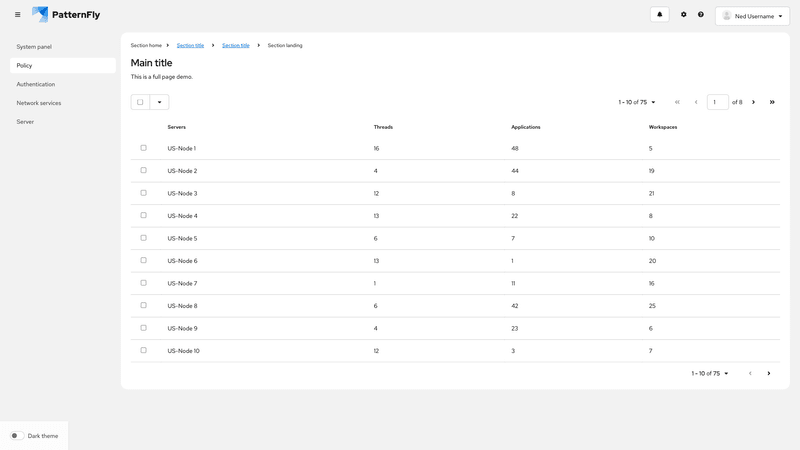
Task: Select the US-Node 8 row checkbox
Action: pos(143,305)
